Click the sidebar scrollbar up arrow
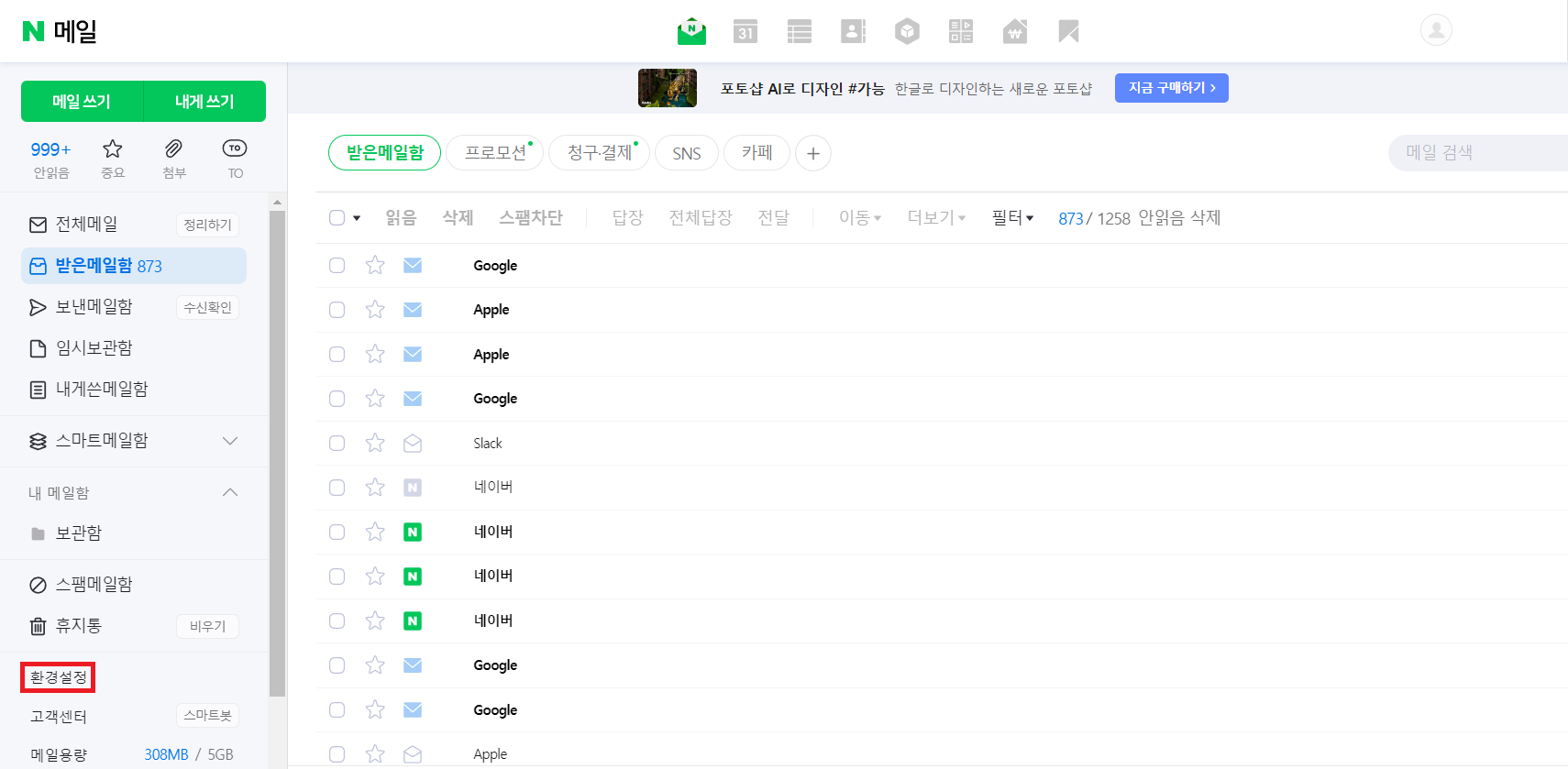1568x769 pixels. (x=277, y=202)
